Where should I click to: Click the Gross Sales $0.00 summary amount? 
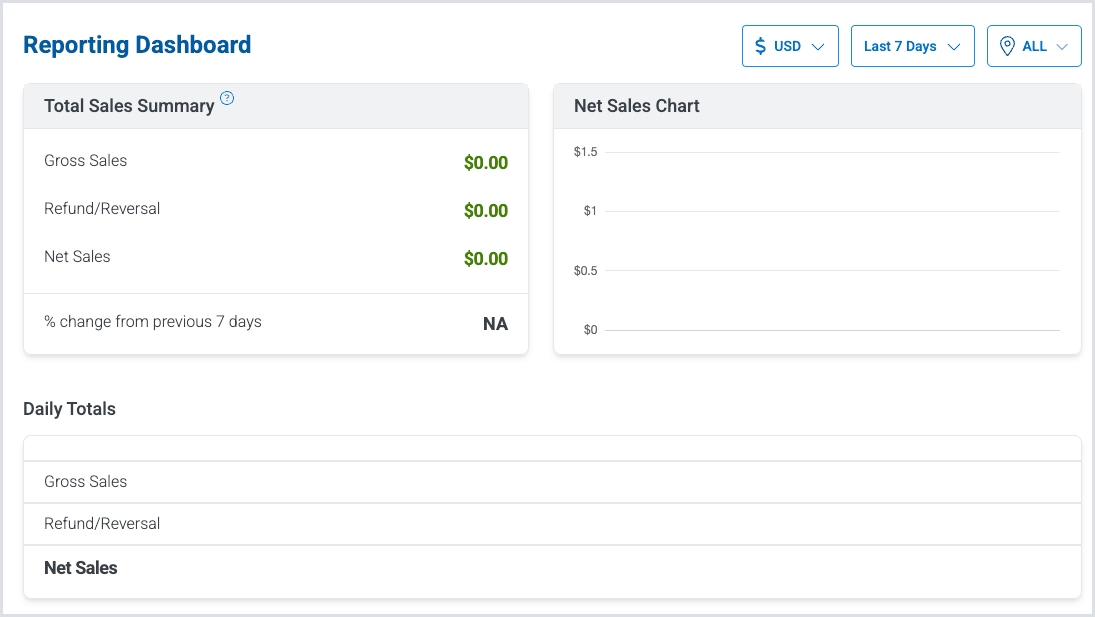click(x=485, y=163)
